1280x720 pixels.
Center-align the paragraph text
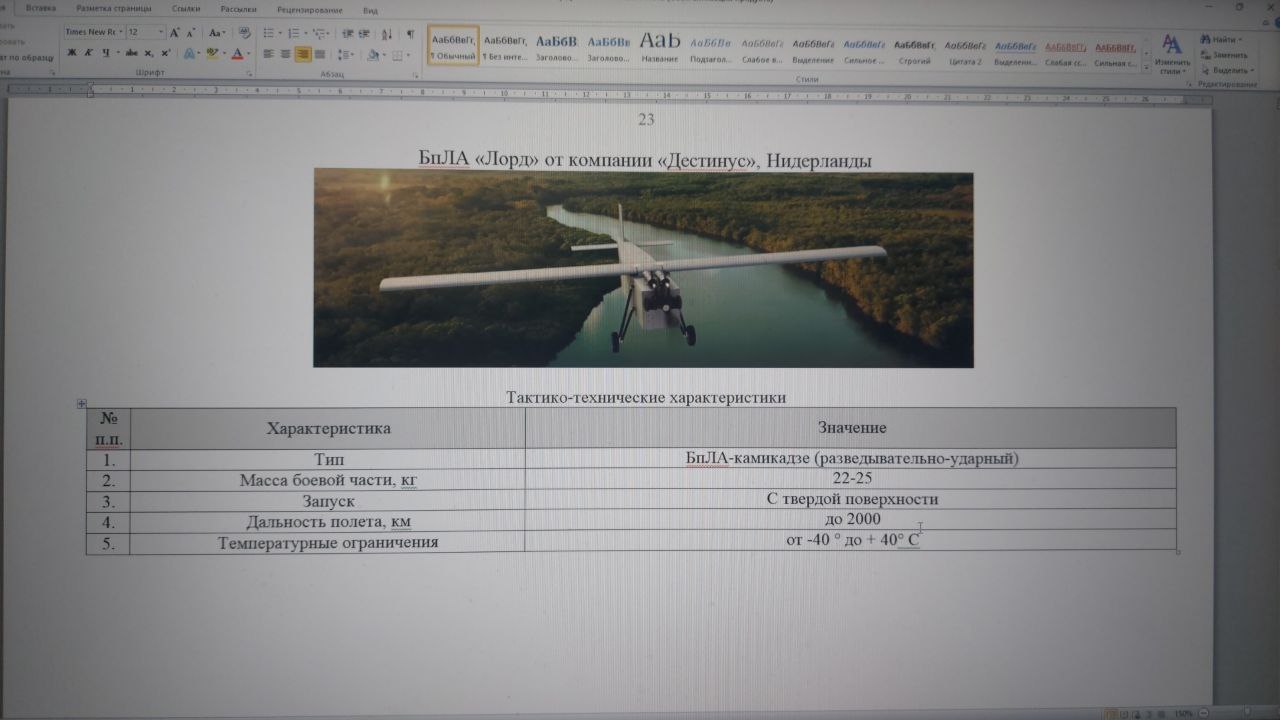coord(285,54)
